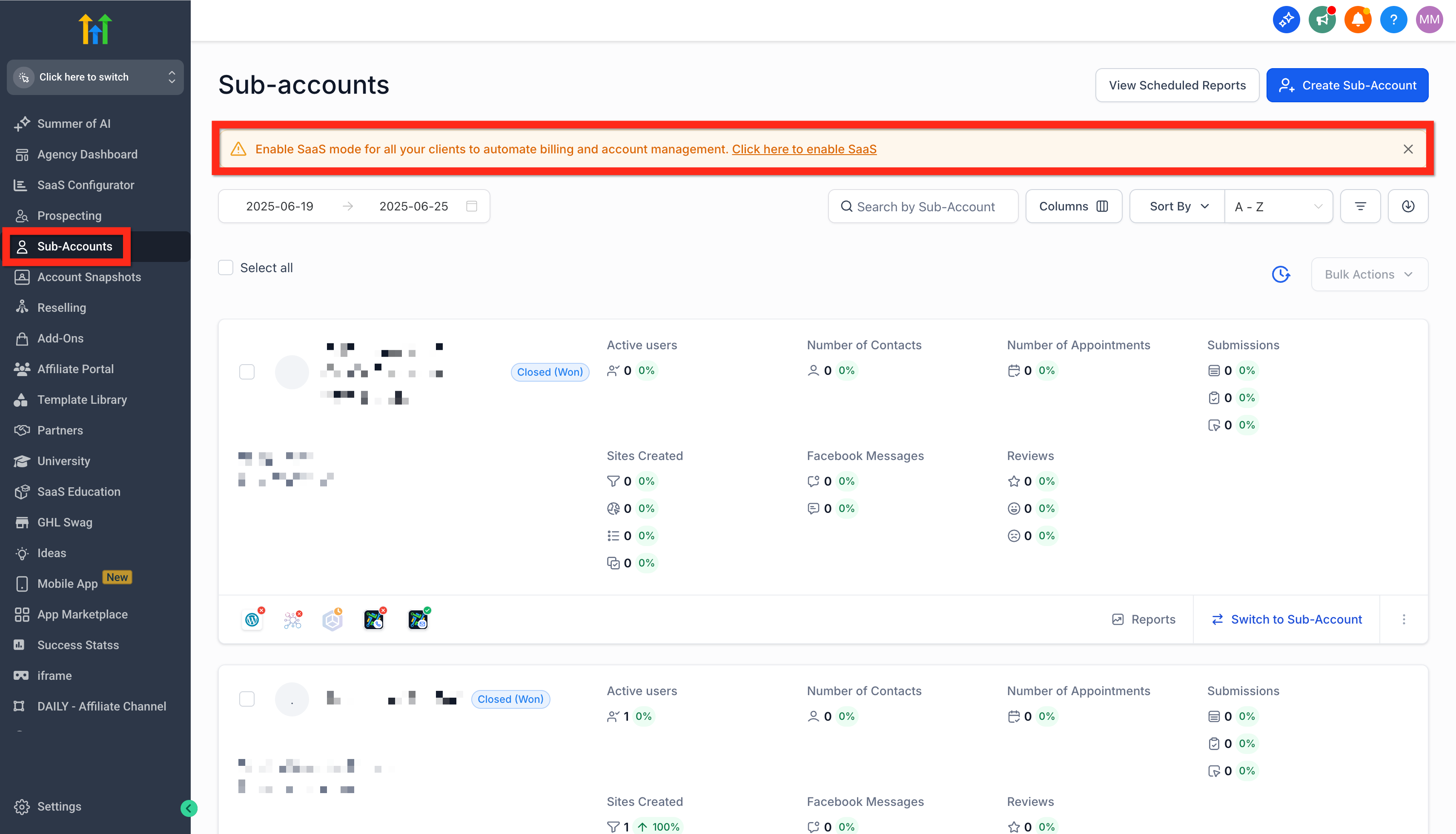The width and height of the screenshot is (1456, 834).
Task: Follow the Click here to enable SaaS link
Action: click(x=803, y=149)
